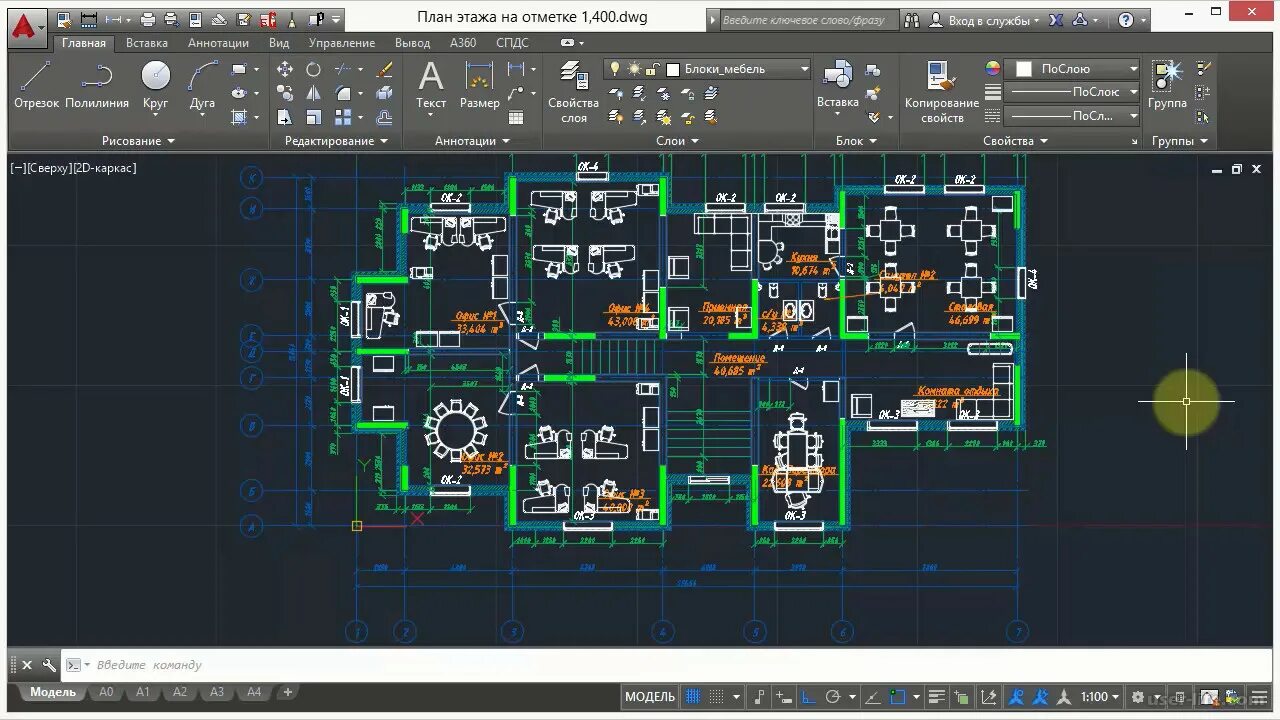
Task: Select the Круг (Circle) tool
Action: [155, 85]
